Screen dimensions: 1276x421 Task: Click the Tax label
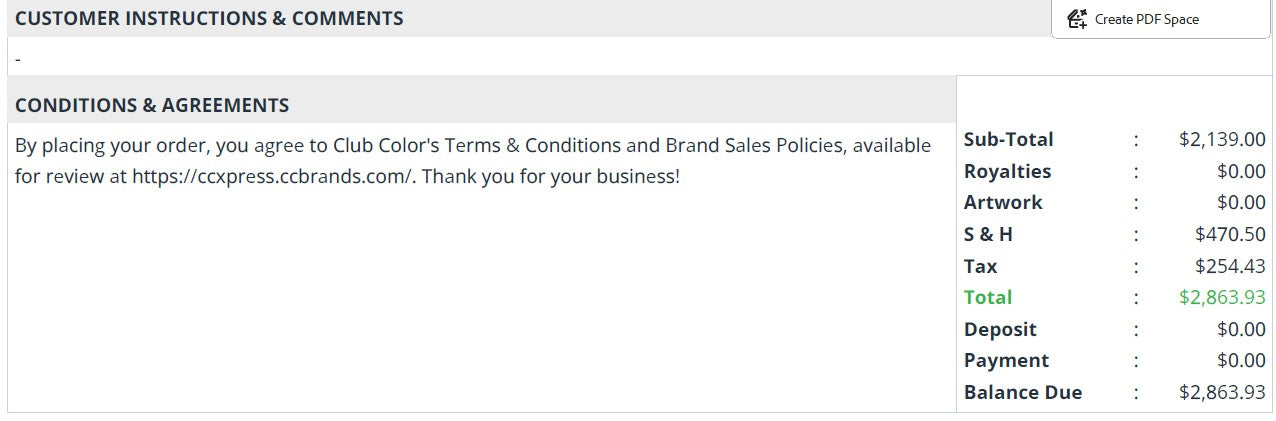pos(981,266)
